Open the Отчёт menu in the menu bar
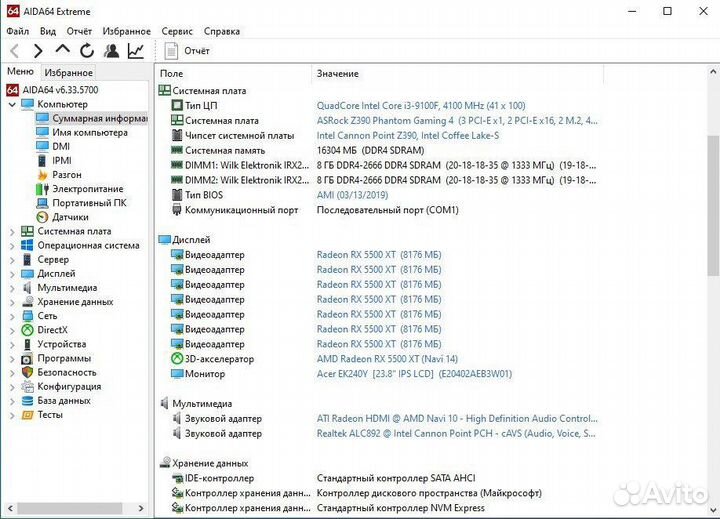 (79, 31)
